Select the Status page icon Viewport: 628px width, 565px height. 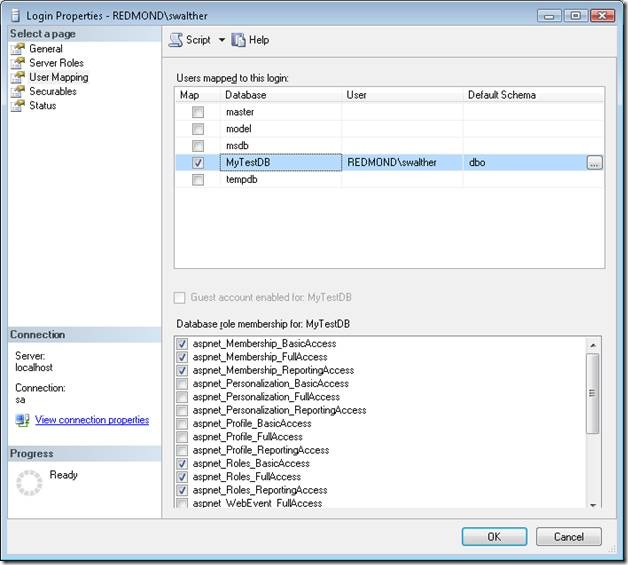click(x=17, y=105)
